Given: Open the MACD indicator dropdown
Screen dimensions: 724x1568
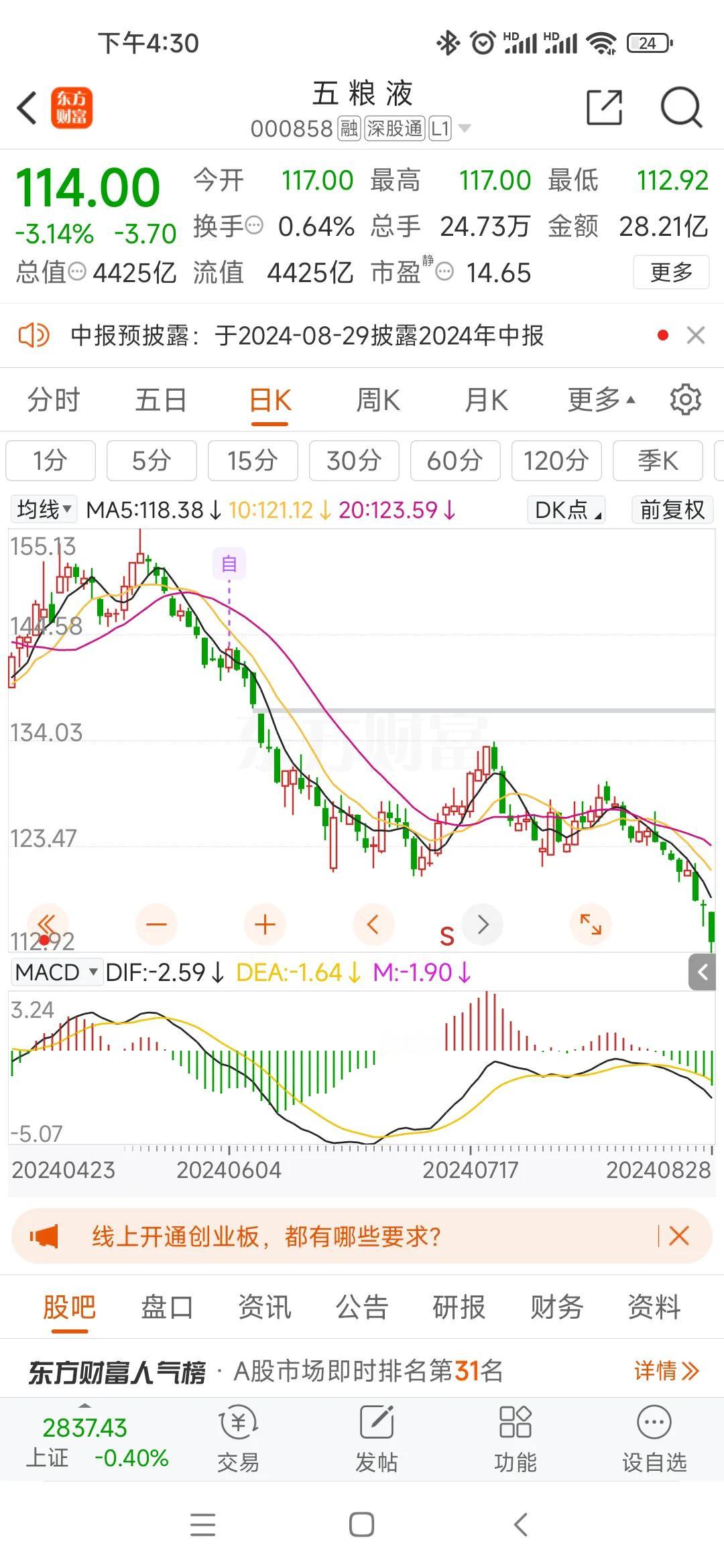Looking at the screenshot, I should coord(56,972).
